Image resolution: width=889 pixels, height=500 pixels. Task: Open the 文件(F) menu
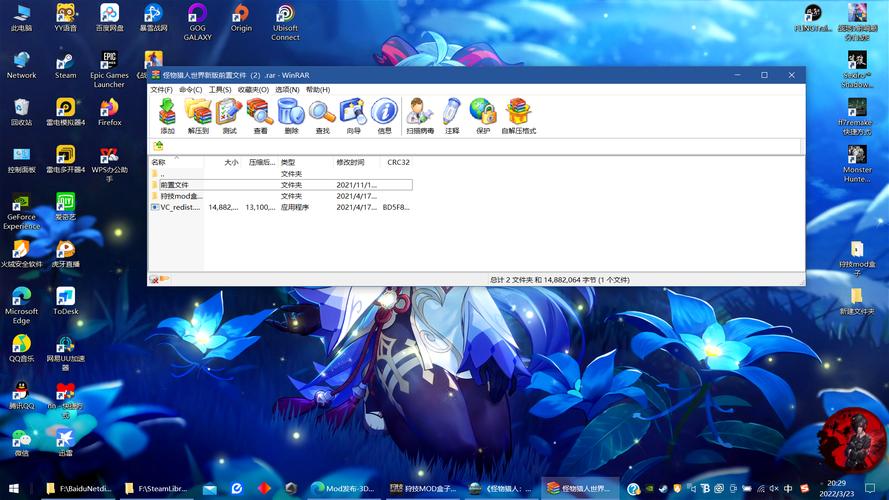coord(161,90)
